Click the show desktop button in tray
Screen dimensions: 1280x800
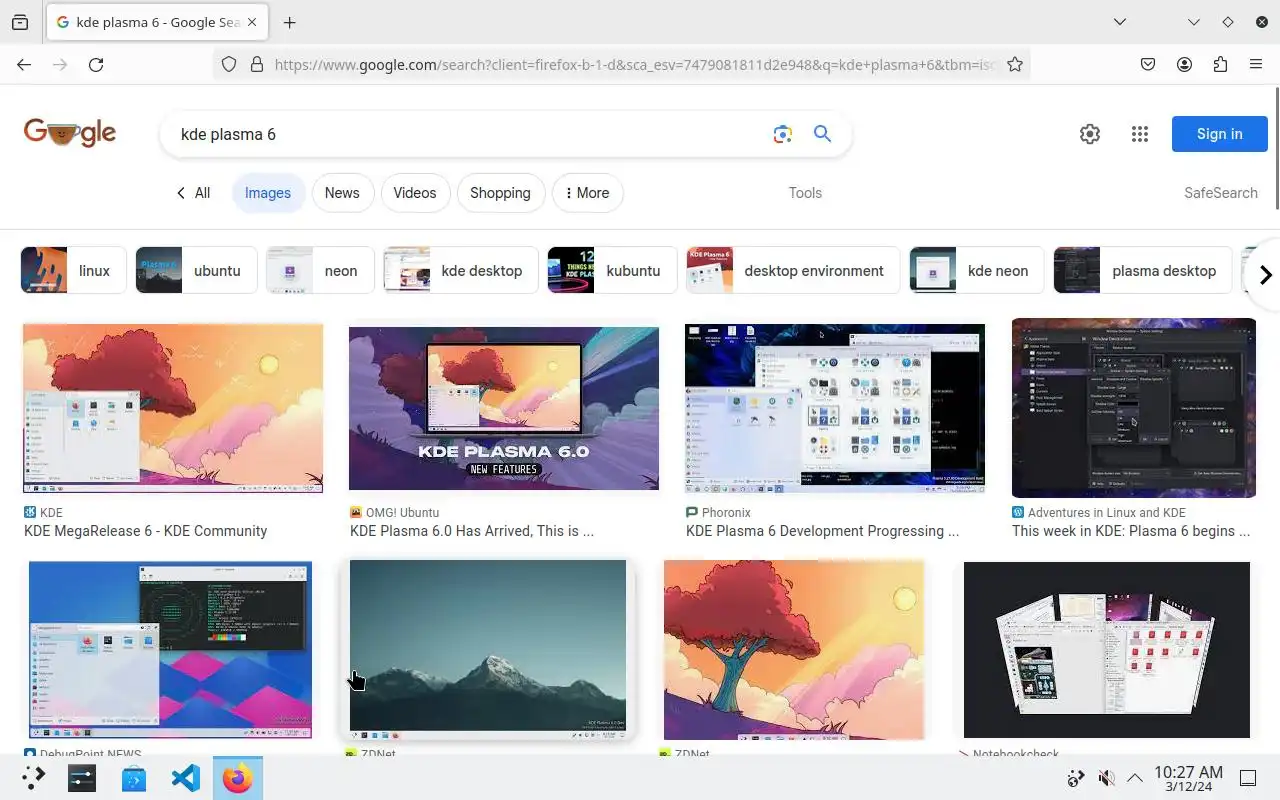(1248, 778)
